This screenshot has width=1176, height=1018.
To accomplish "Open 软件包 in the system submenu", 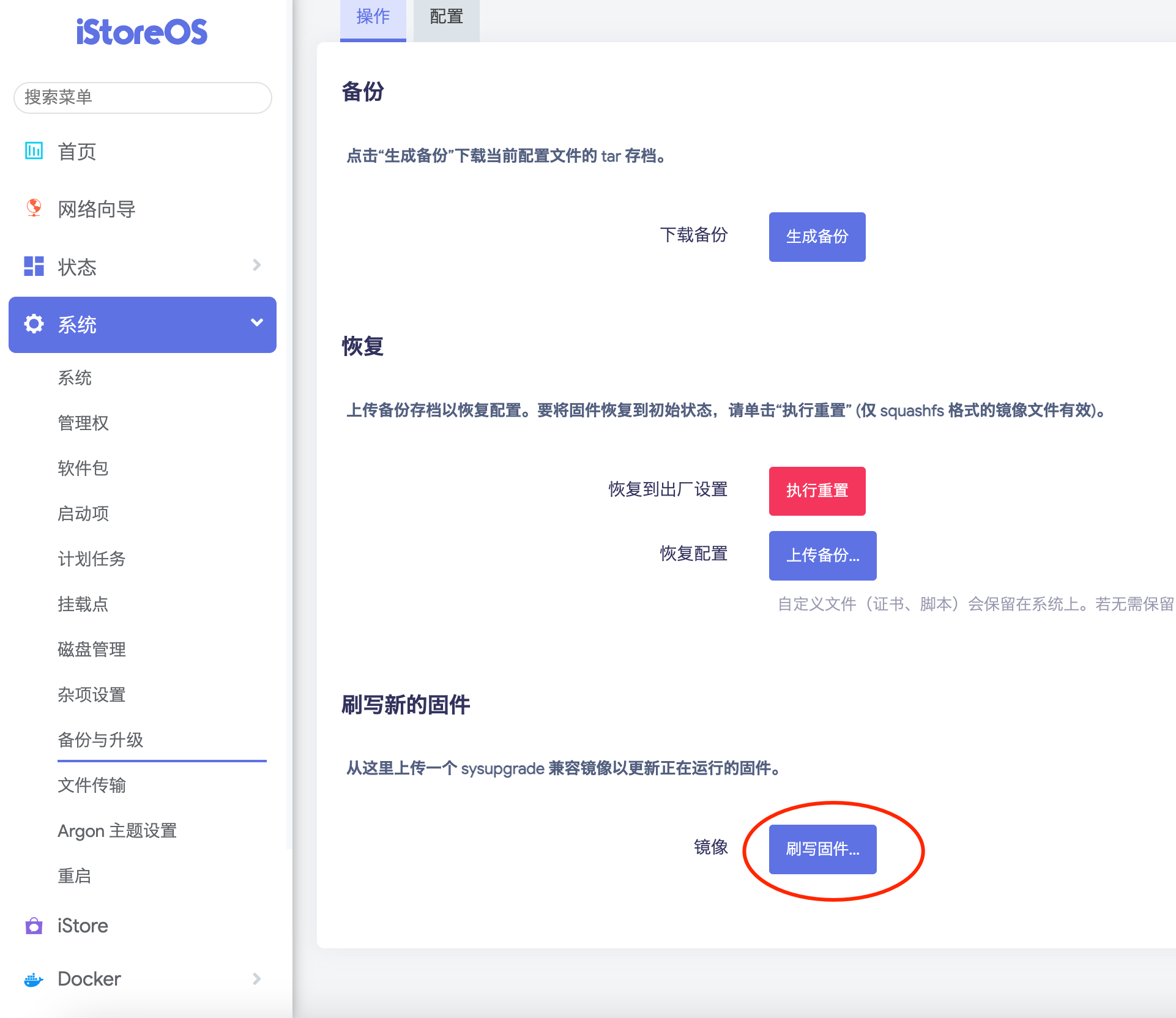I will tap(83, 468).
